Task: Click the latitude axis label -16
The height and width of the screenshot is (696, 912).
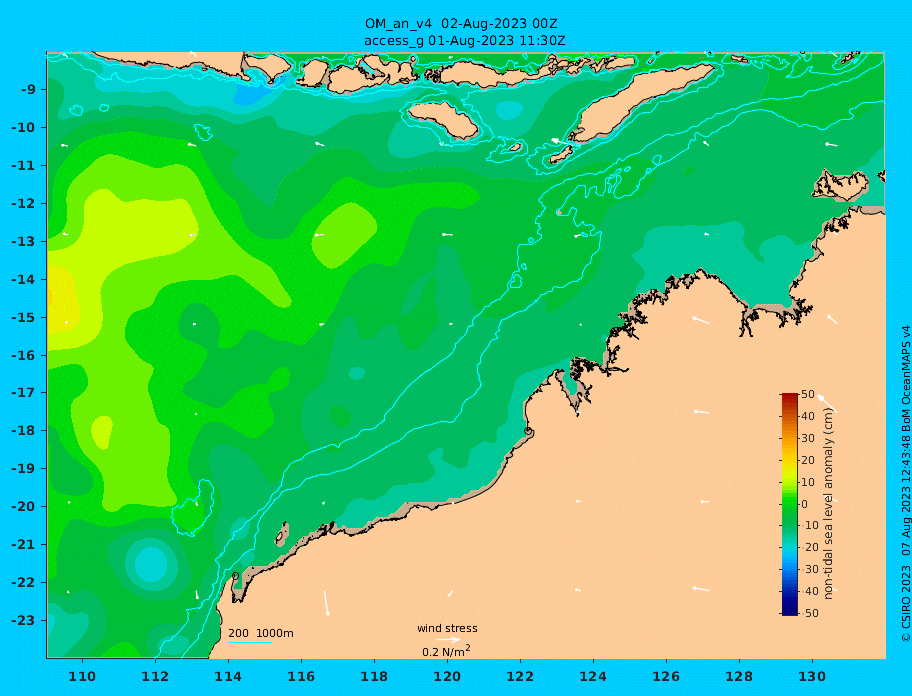Action: tap(23, 355)
